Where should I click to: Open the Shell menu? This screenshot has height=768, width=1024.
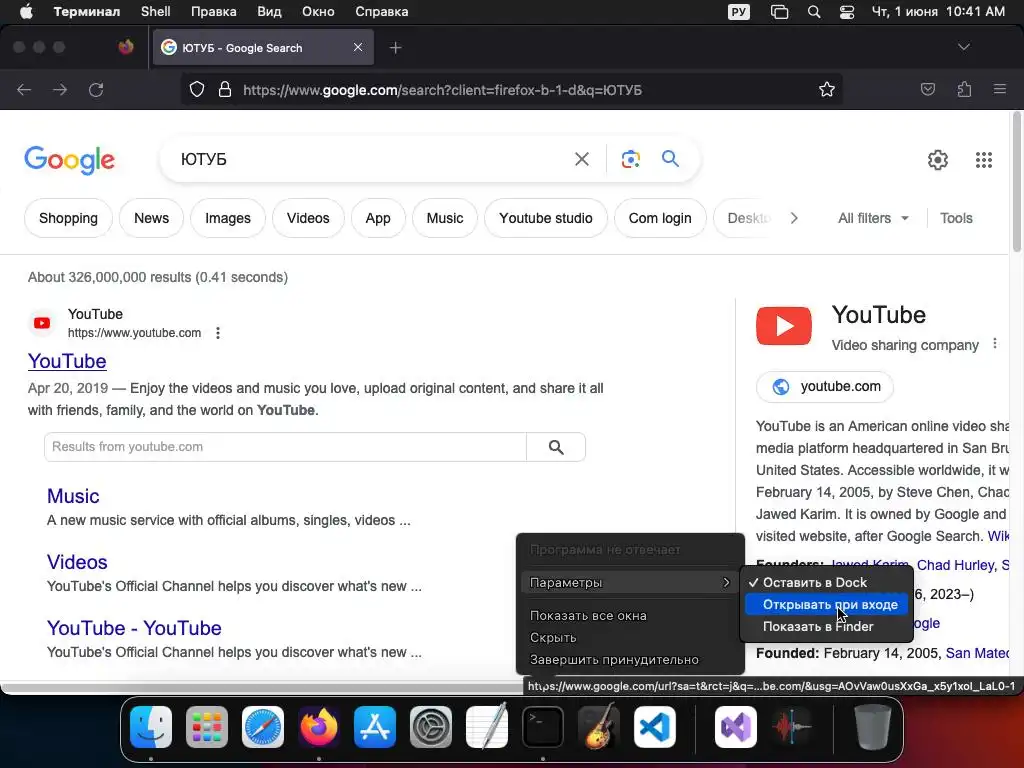tap(155, 12)
